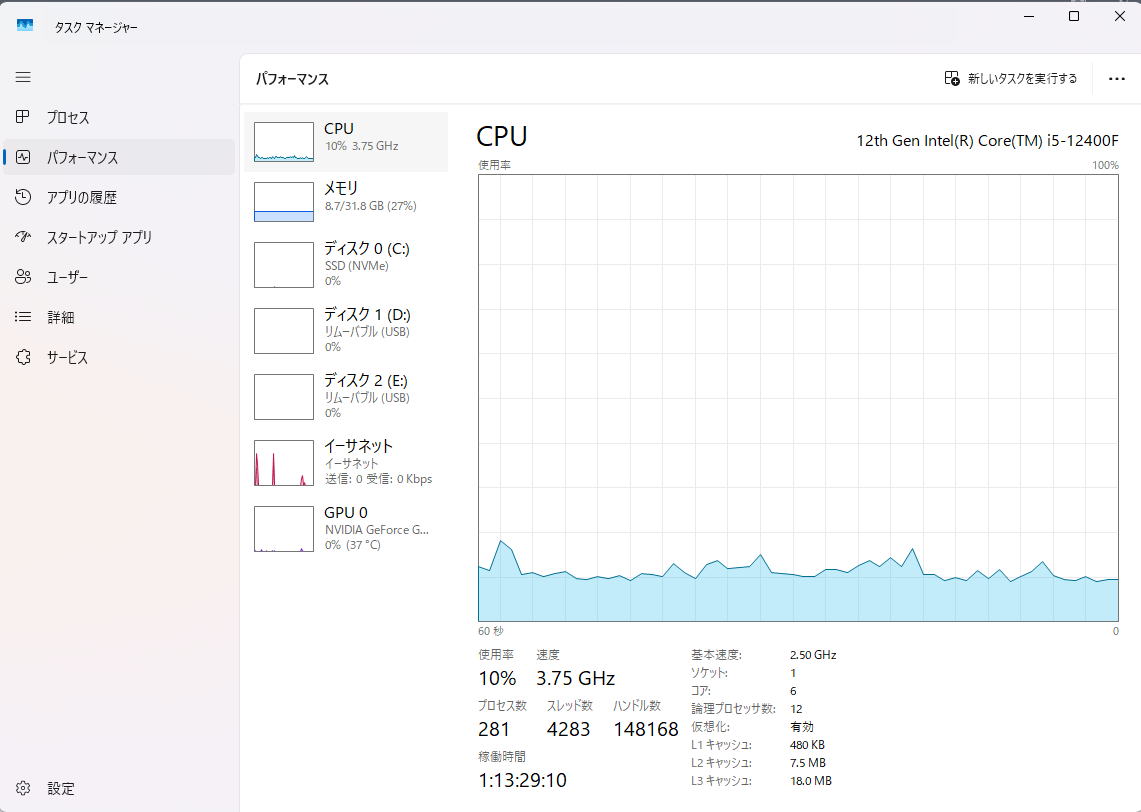Viewport: 1141px width, 812px height.
Task: Select GPU 0 NVIDIA GeForce item
Action: point(346,528)
